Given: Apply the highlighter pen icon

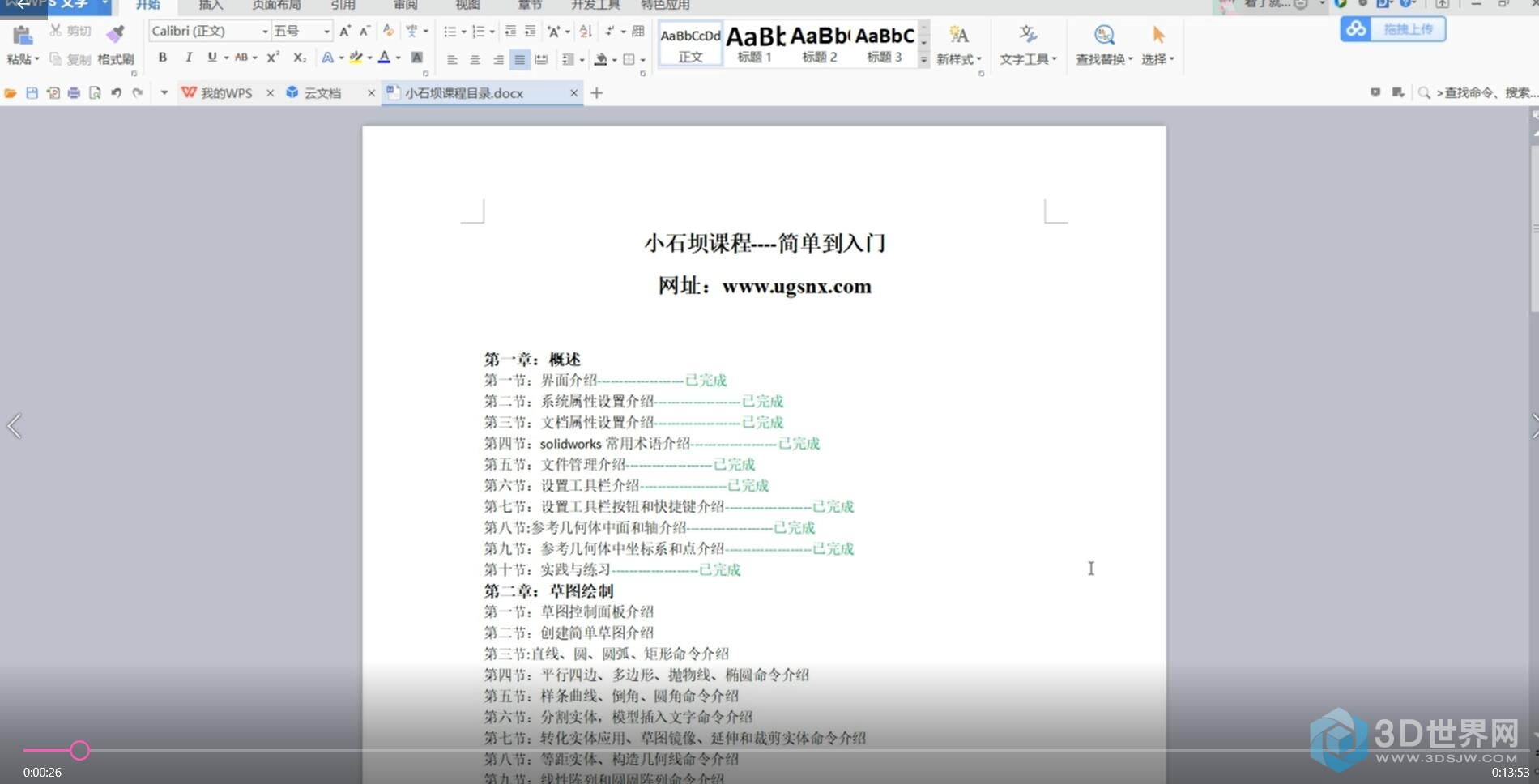Looking at the screenshot, I should point(355,58).
